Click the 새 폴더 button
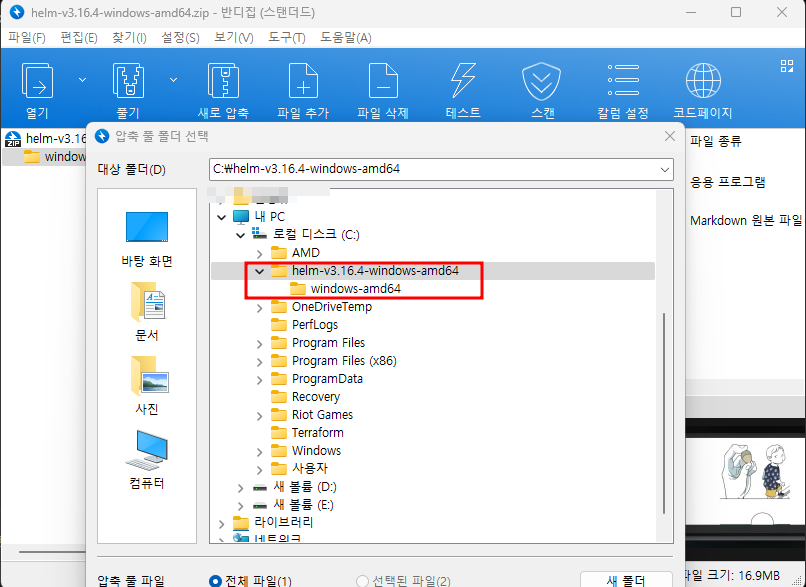Screen dimensions: 806x587 pyautogui.click(x=626, y=579)
